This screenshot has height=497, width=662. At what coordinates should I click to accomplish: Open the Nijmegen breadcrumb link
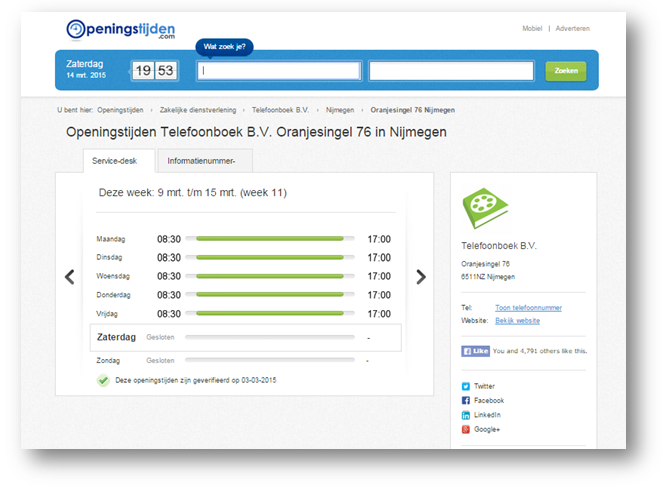340,110
